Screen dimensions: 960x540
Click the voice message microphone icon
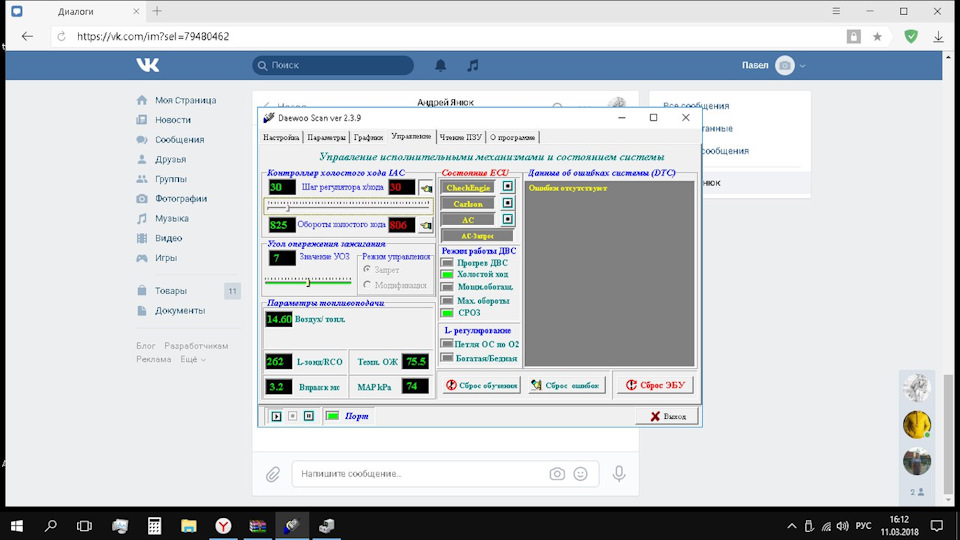tap(619, 473)
